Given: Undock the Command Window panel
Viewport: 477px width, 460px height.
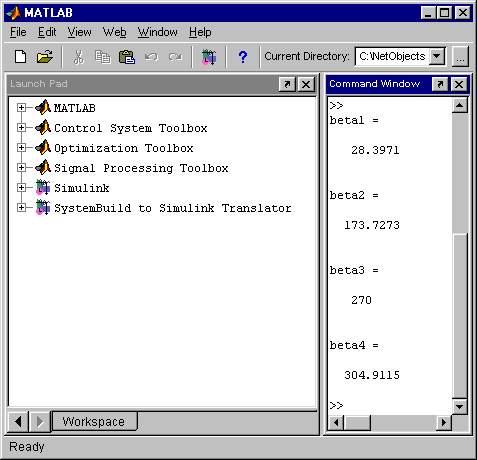Looking at the screenshot, I should pyautogui.click(x=440, y=84).
